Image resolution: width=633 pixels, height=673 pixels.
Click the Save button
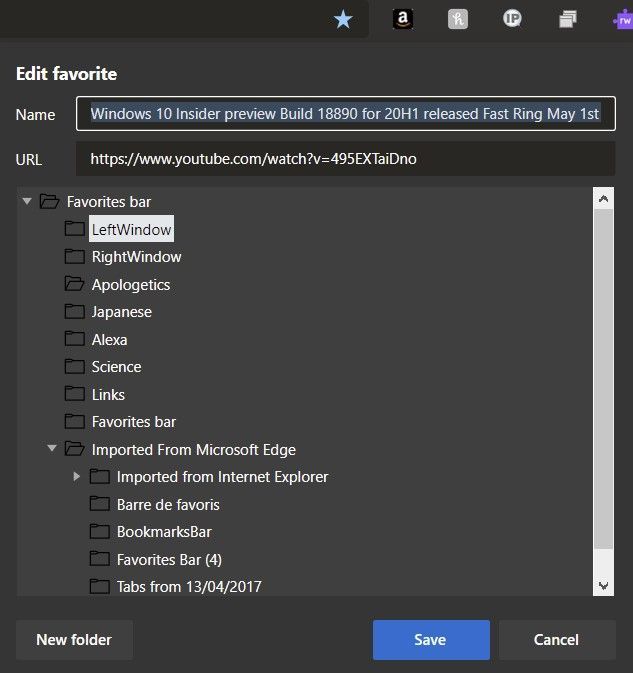(x=431, y=640)
